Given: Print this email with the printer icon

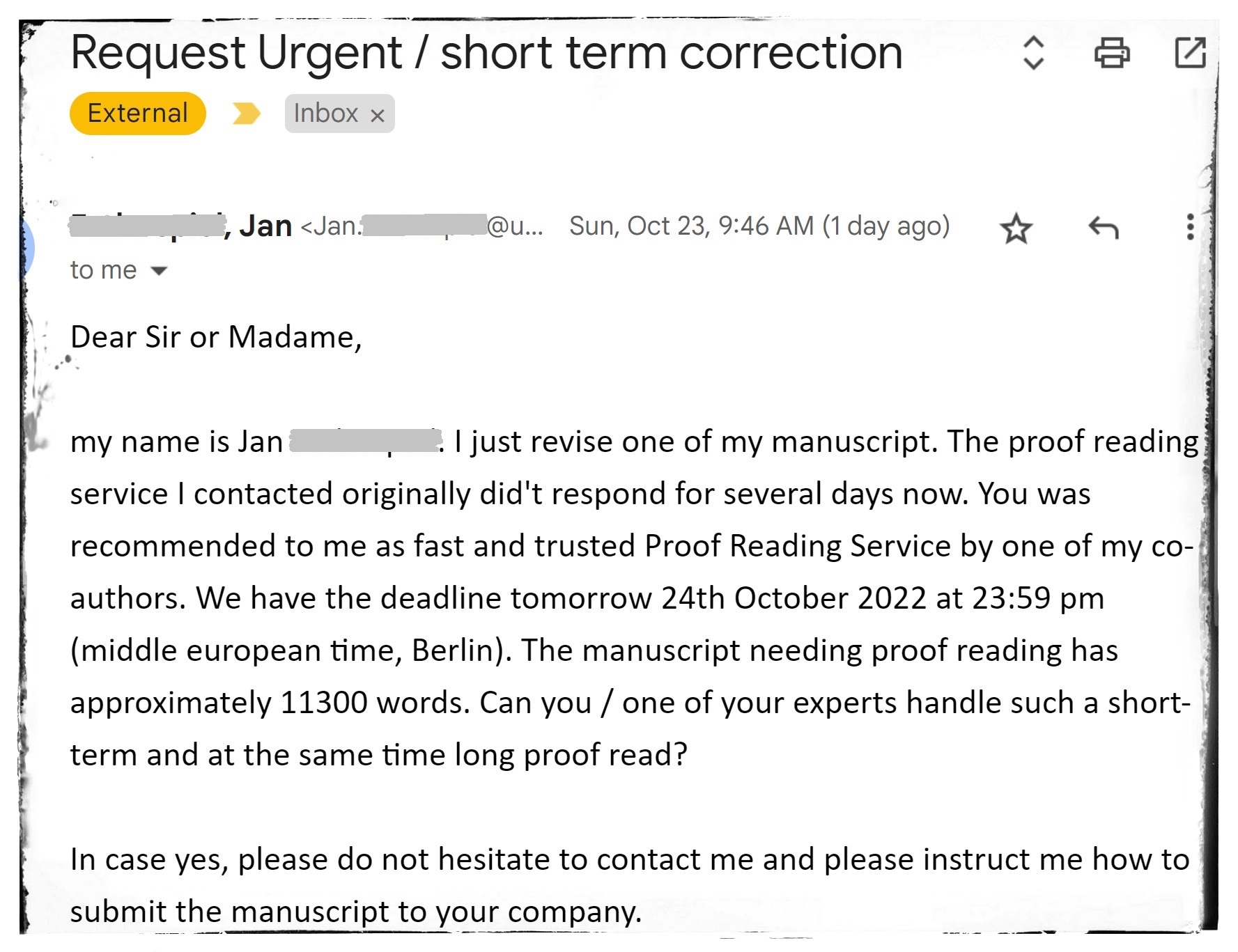Looking at the screenshot, I should click(1112, 52).
